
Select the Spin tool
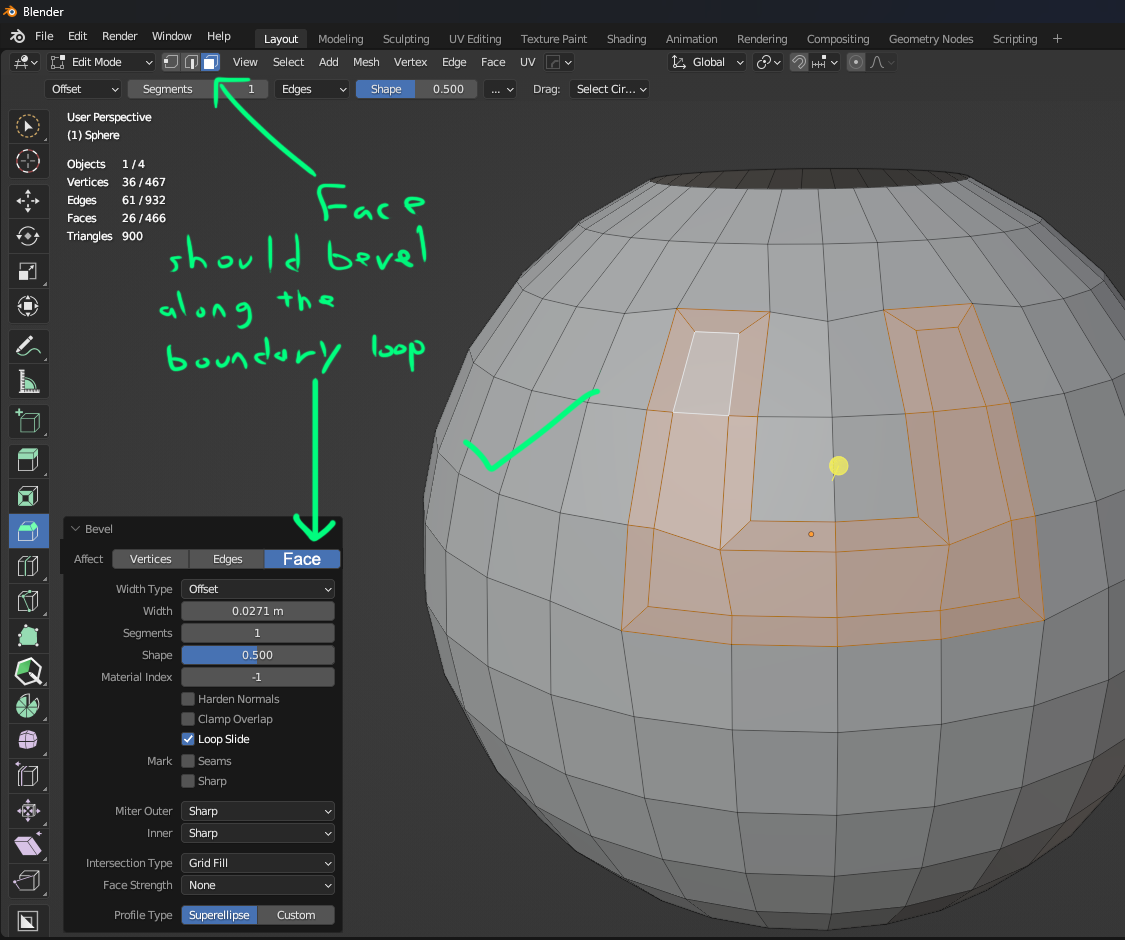click(28, 706)
